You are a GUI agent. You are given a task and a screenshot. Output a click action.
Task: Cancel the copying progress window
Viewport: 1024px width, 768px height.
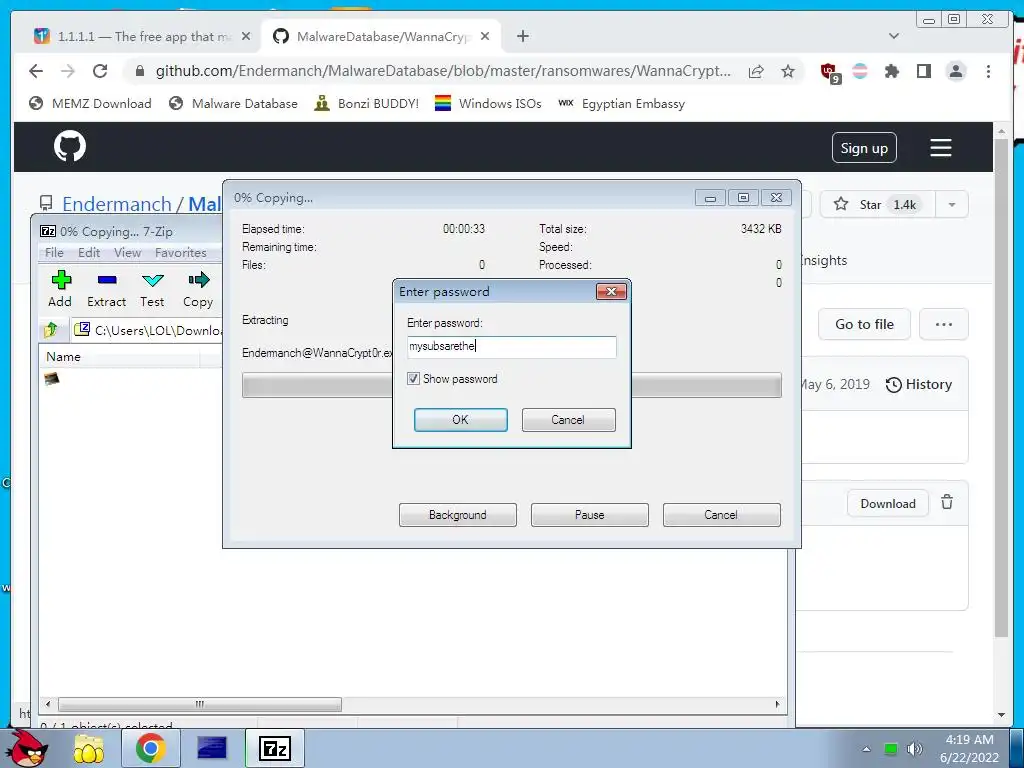[722, 515]
